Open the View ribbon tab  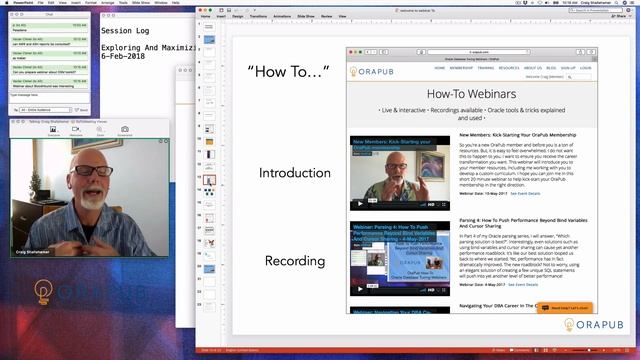point(342,16)
